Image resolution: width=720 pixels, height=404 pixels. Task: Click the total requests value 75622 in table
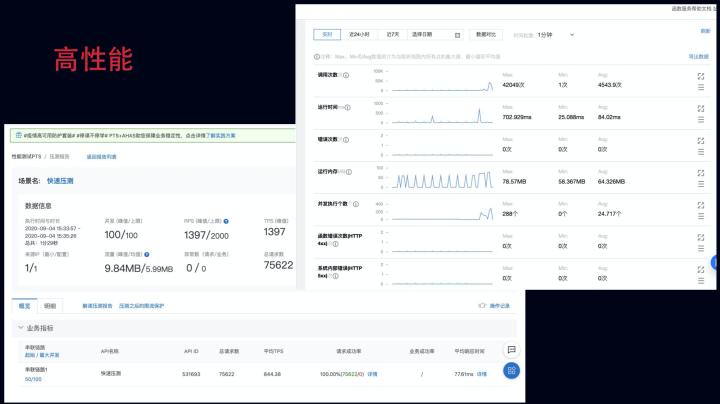point(226,374)
